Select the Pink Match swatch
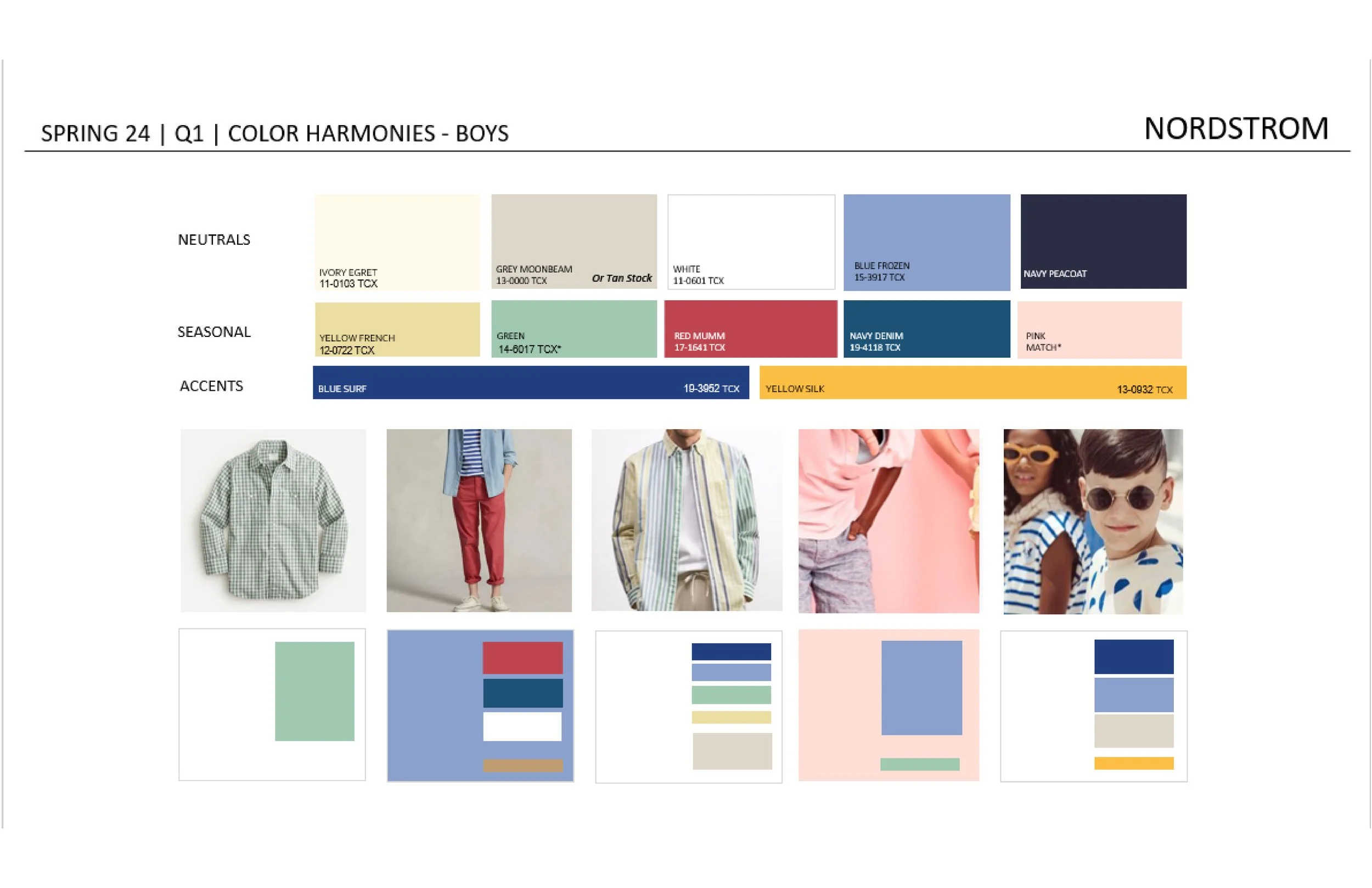 1099,330
